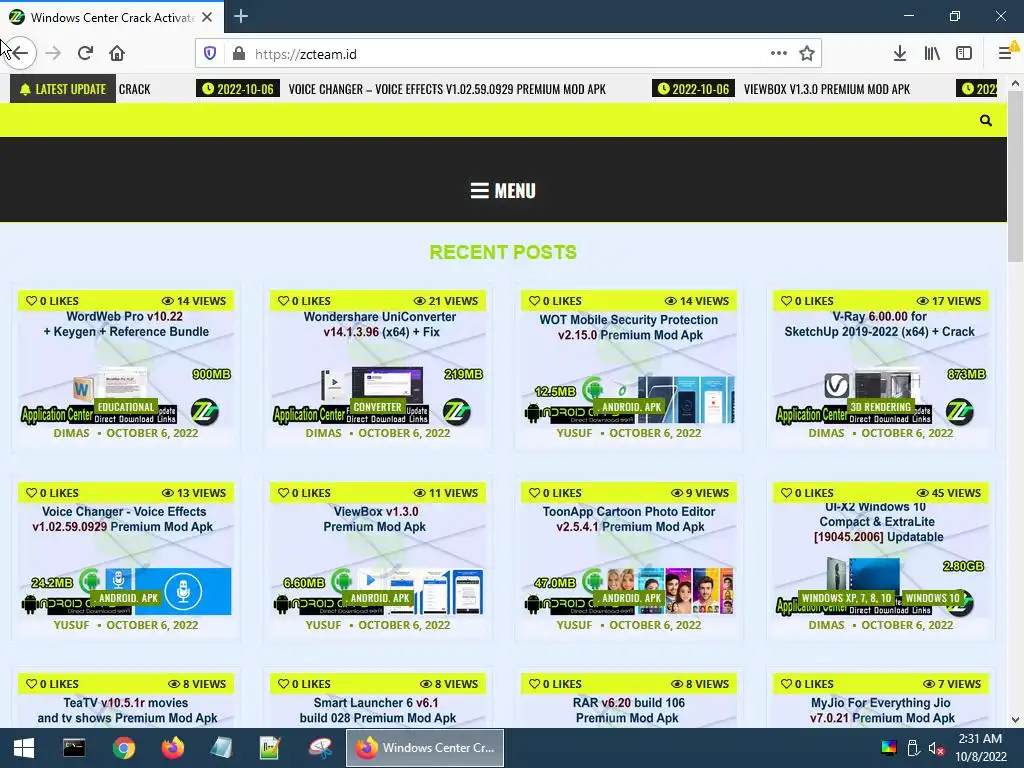
Task: Open author DIMAS on WordWeb post
Action: tap(71, 433)
